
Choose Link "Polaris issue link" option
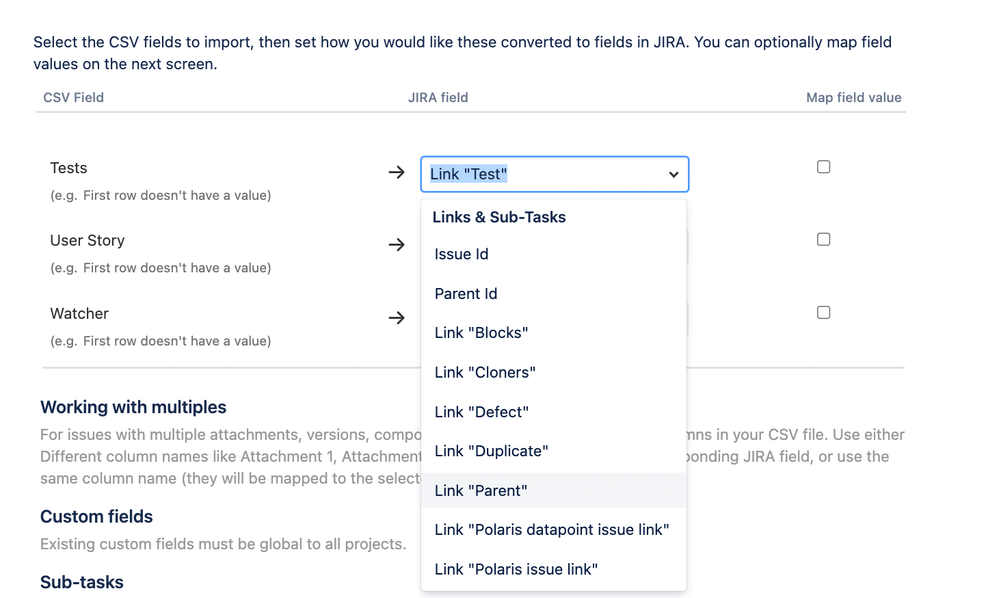pos(516,569)
